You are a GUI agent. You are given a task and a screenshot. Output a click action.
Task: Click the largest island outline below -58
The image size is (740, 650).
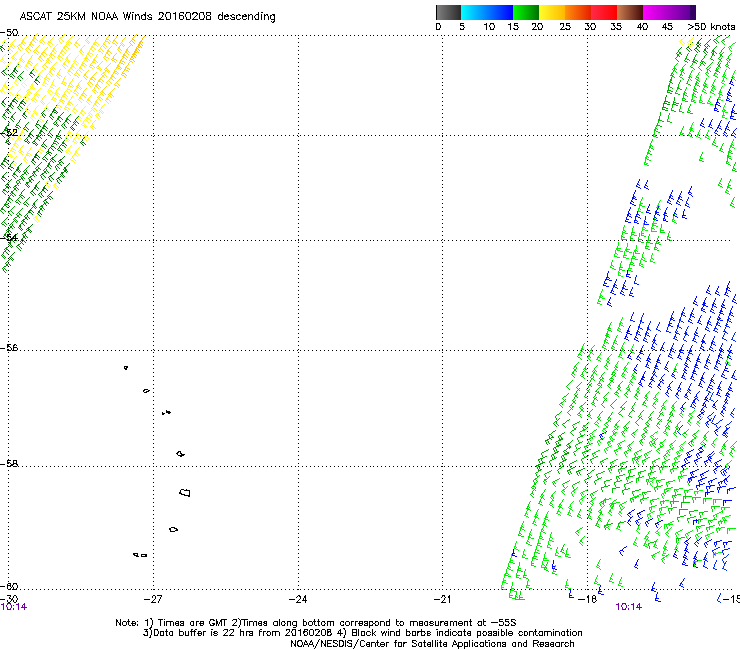click(185, 492)
